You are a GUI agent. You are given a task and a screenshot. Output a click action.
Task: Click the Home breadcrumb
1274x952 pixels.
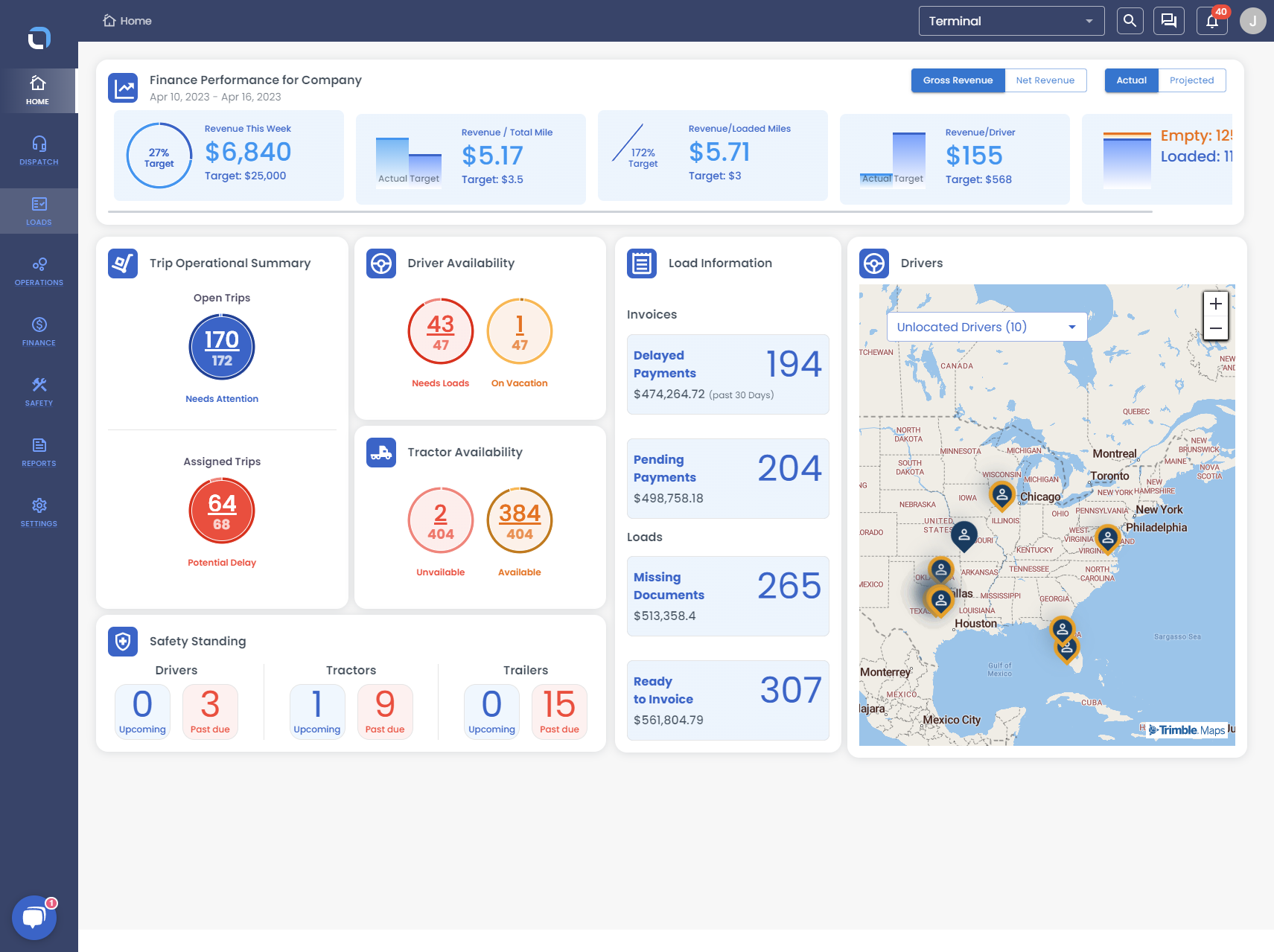(x=127, y=21)
